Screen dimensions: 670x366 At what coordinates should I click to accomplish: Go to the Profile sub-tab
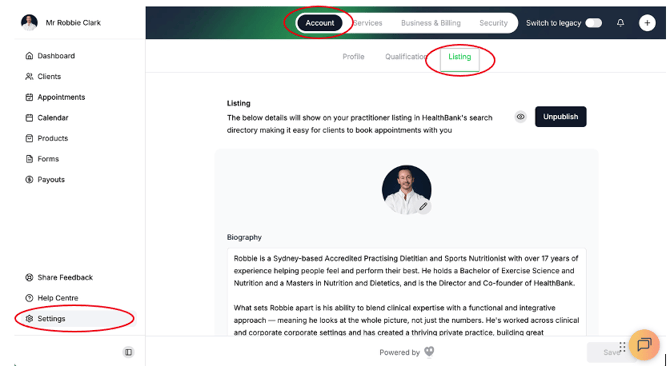pyautogui.click(x=353, y=56)
